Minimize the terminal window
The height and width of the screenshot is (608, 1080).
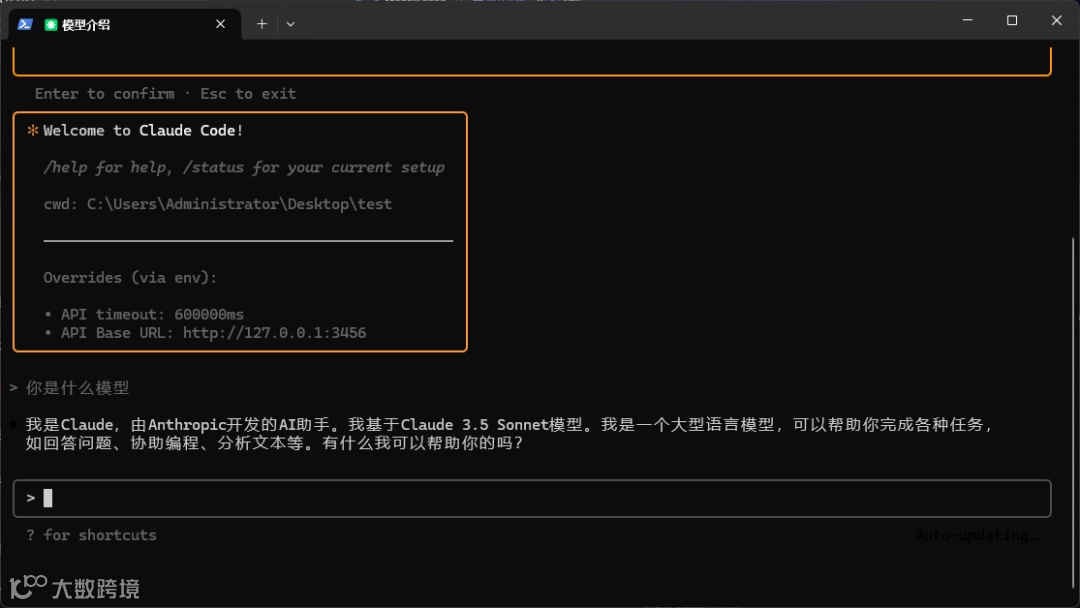tap(968, 20)
